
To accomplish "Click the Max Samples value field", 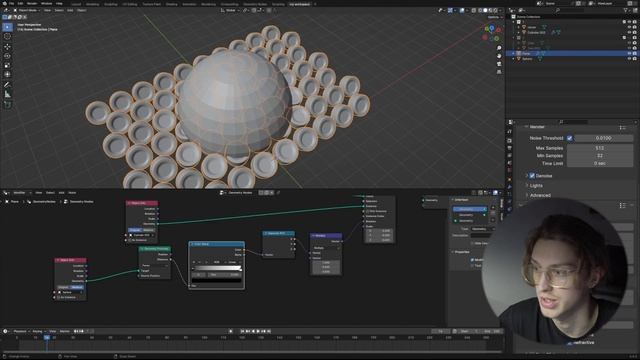I will tap(600, 148).
